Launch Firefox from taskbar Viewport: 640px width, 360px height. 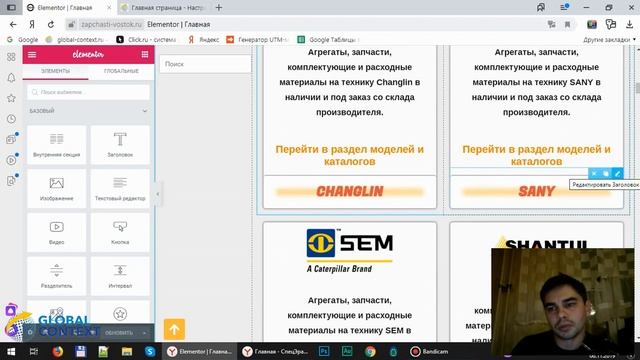tap(58, 351)
